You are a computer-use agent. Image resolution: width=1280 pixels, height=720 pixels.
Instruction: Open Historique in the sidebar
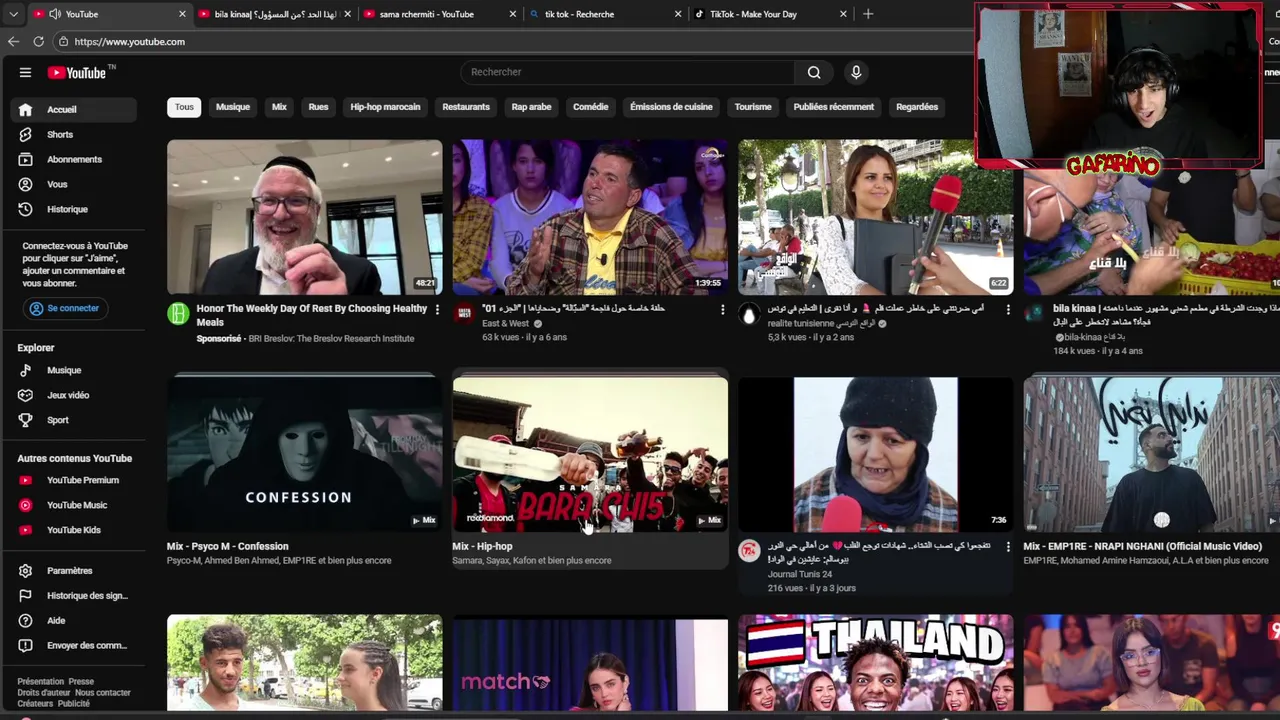(74, 209)
